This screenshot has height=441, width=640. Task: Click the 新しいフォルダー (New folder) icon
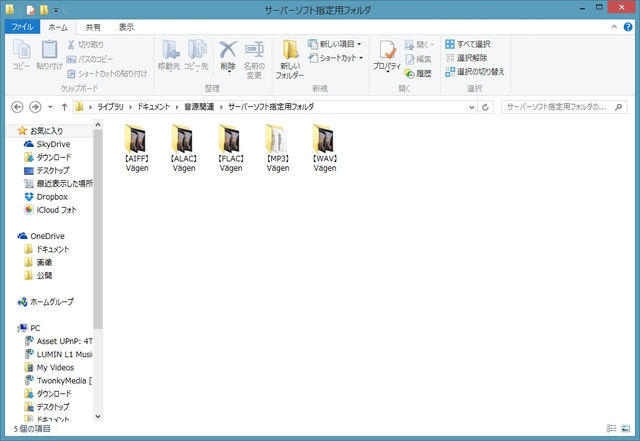point(290,59)
